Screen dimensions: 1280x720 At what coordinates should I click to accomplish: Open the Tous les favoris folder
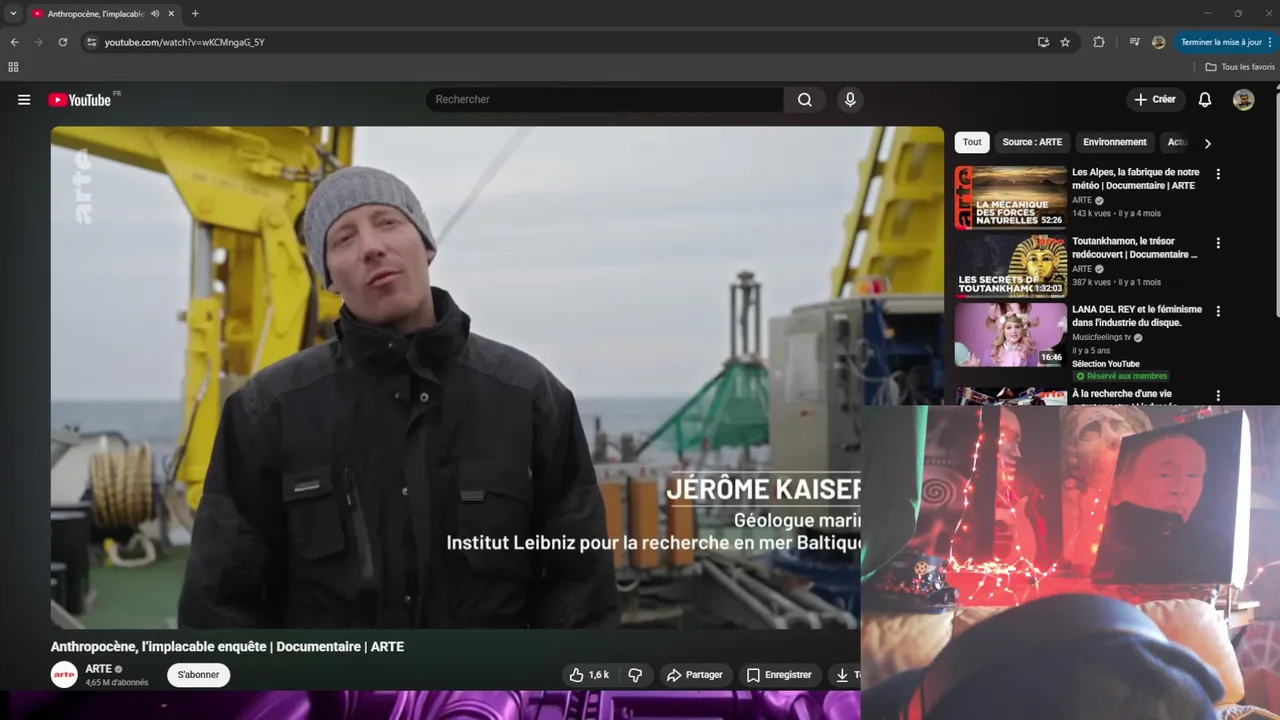pos(1240,67)
